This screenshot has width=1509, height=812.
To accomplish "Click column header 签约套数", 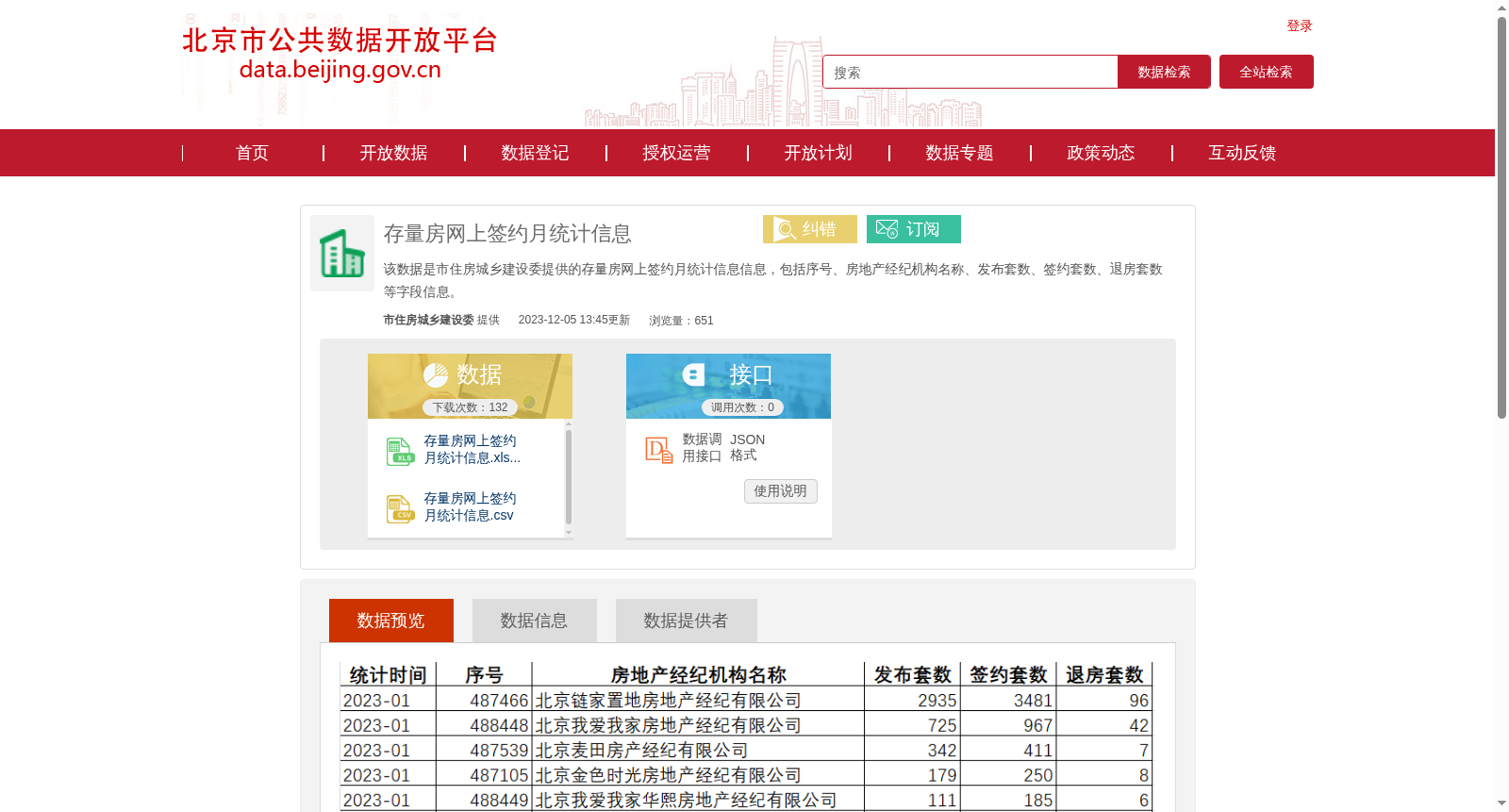I will 1008,674.
